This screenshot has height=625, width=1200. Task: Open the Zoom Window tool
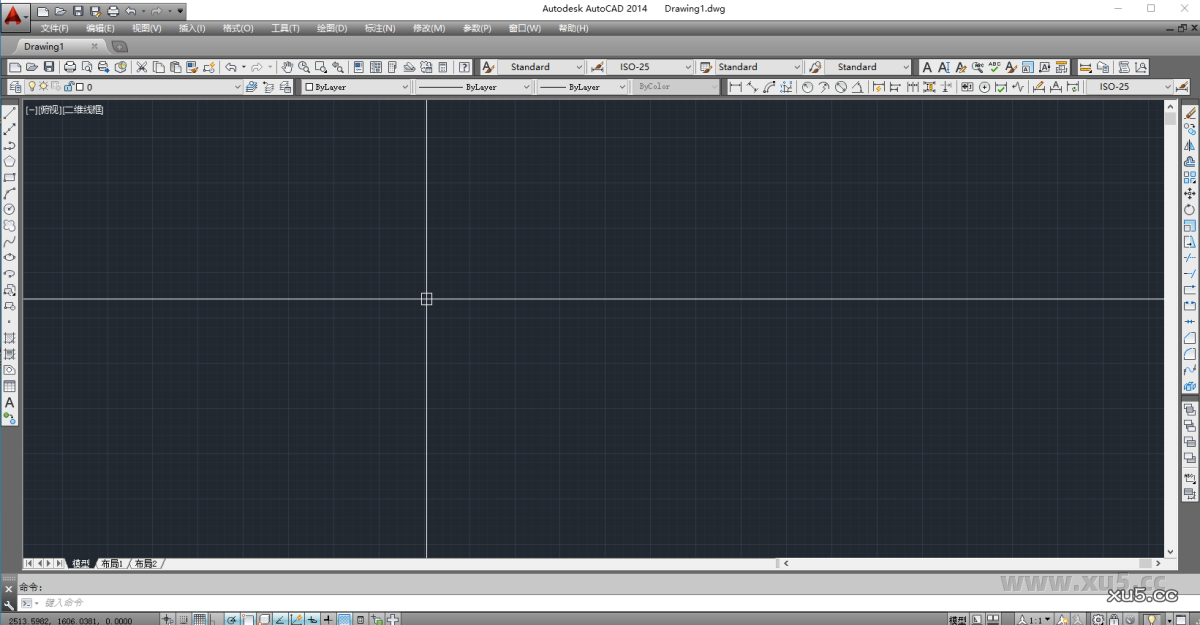tap(319, 66)
